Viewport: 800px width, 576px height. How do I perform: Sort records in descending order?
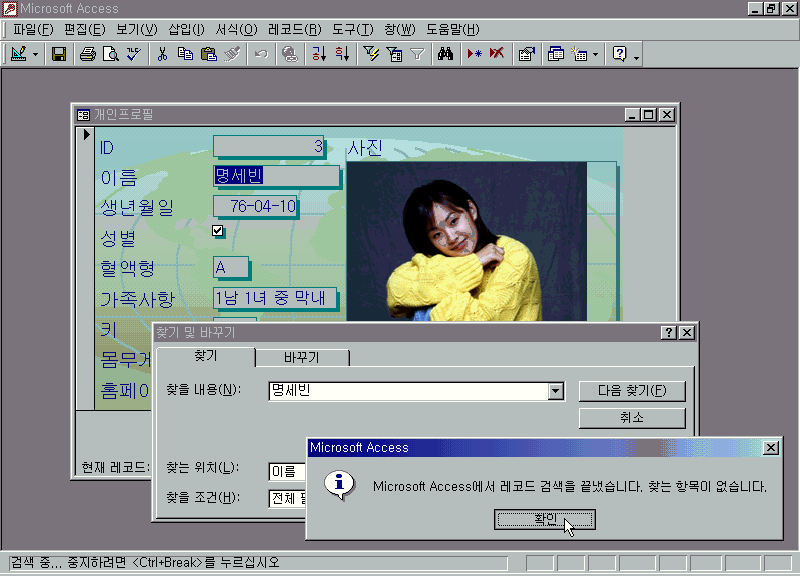point(342,54)
